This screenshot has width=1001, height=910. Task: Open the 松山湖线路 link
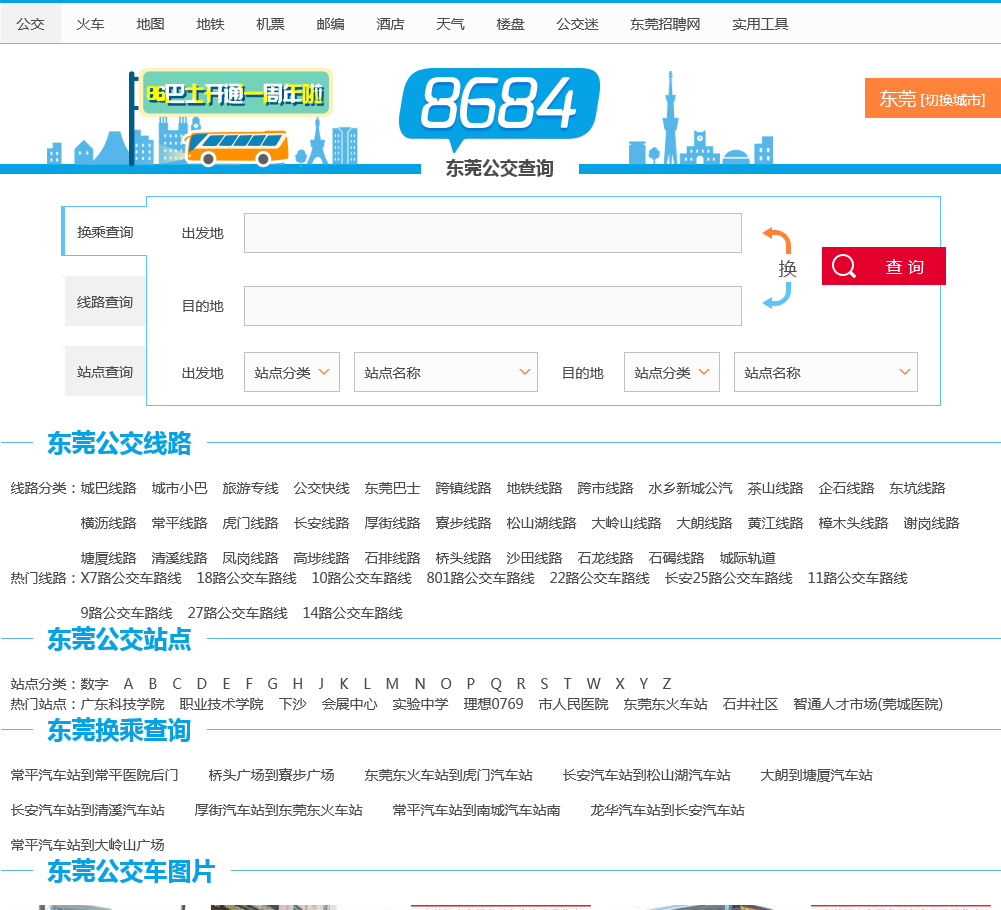tap(541, 524)
